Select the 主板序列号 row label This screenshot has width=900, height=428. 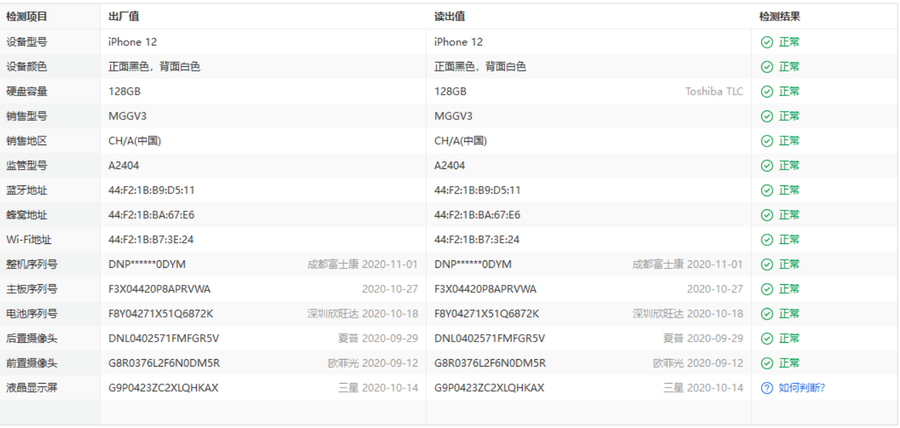32,289
